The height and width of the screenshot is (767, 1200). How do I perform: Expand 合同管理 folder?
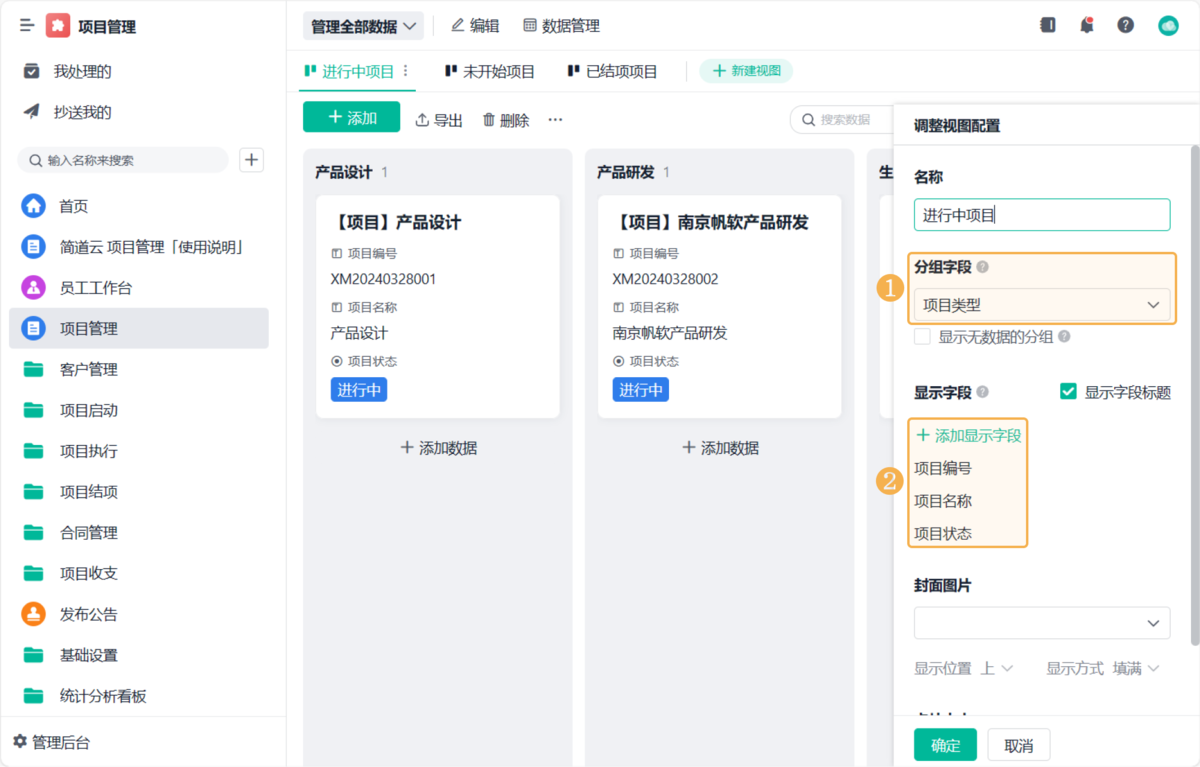pyautogui.click(x=138, y=533)
